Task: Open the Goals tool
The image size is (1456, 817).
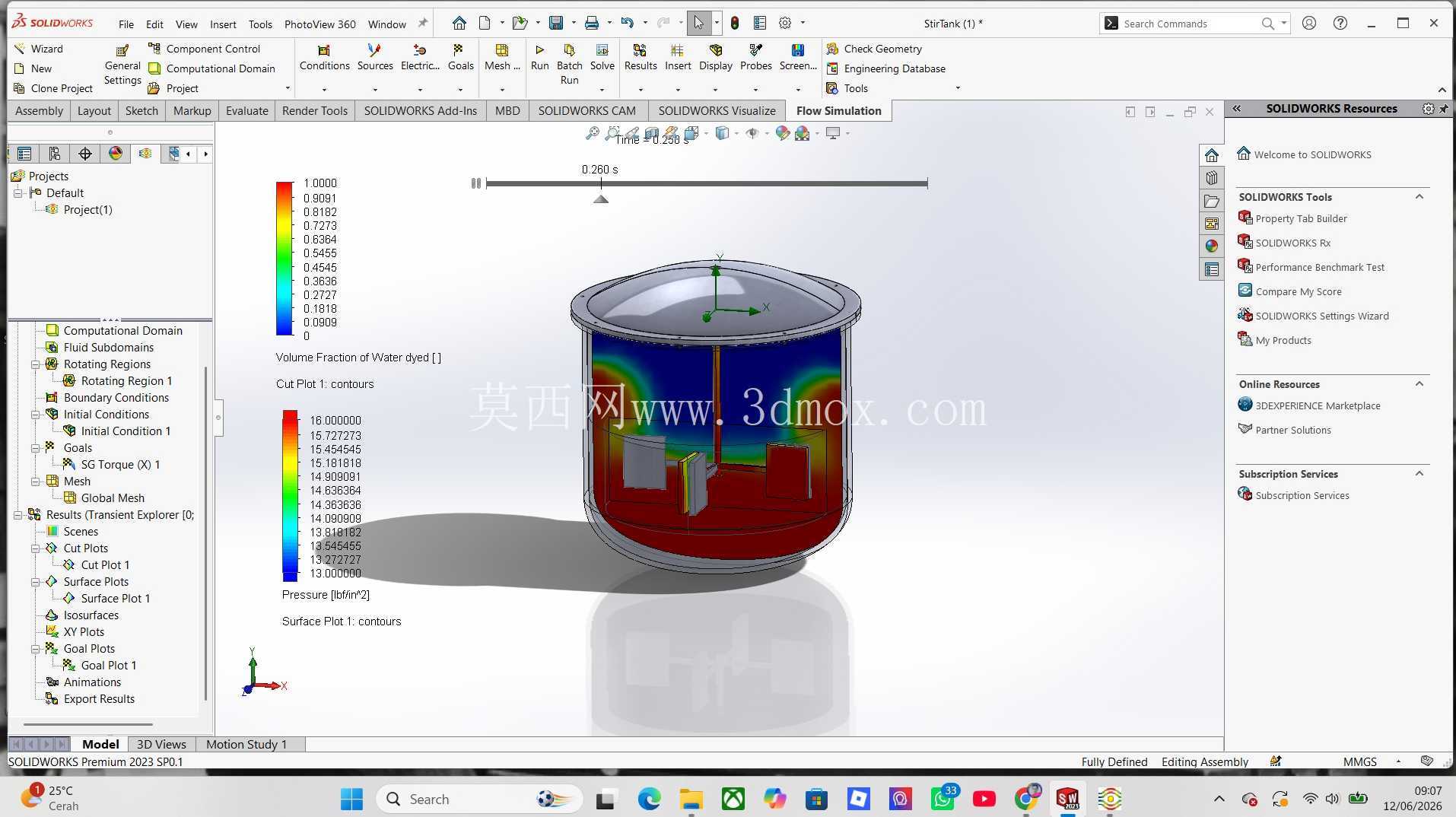Action: click(x=460, y=57)
